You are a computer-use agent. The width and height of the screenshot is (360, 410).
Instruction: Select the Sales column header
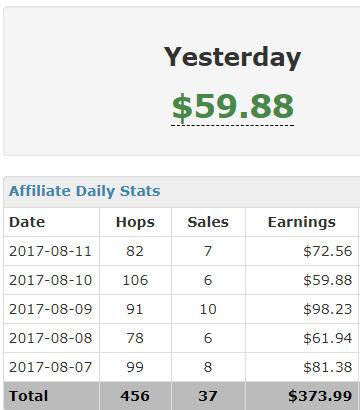pyautogui.click(x=208, y=222)
